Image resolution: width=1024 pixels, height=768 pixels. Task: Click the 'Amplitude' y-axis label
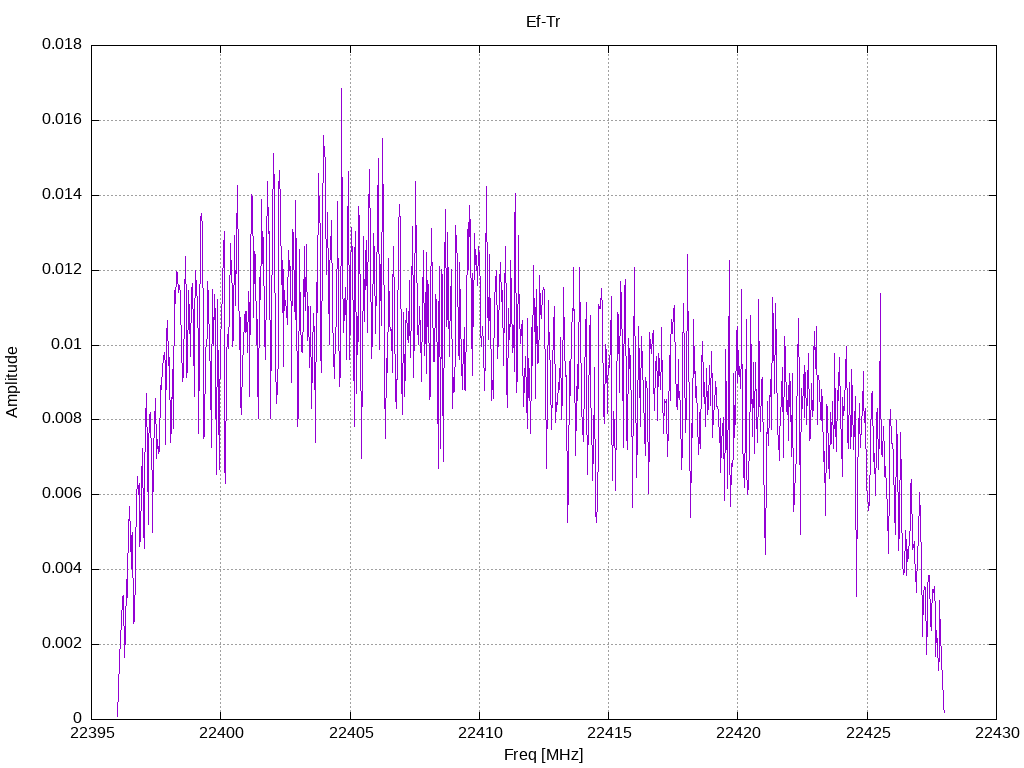12,382
